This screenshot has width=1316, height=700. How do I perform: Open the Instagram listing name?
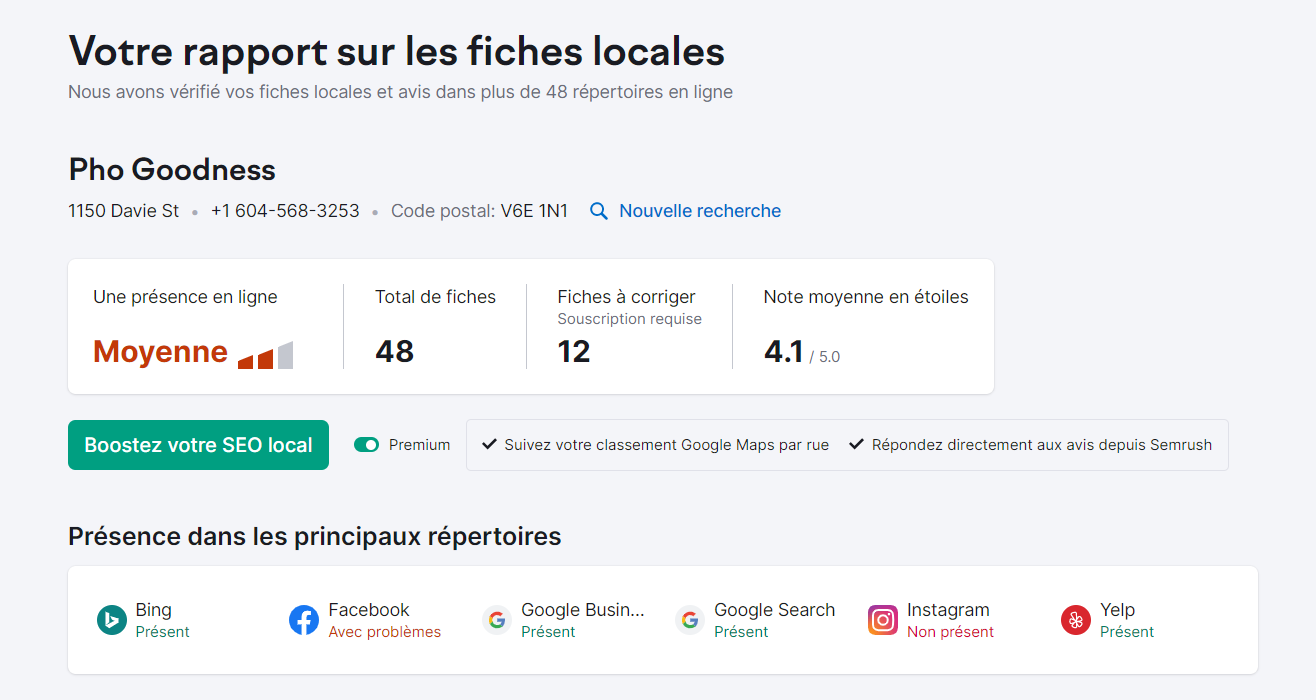click(x=948, y=610)
